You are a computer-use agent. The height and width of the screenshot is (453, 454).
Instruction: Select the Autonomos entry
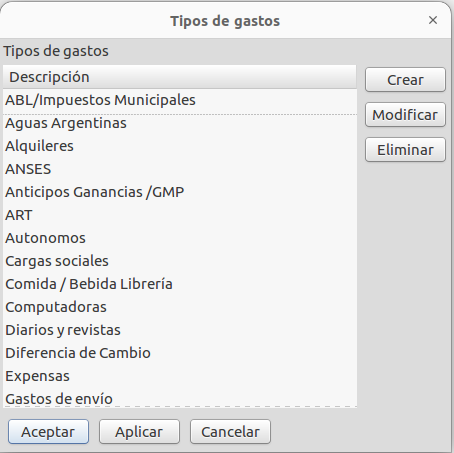point(180,238)
